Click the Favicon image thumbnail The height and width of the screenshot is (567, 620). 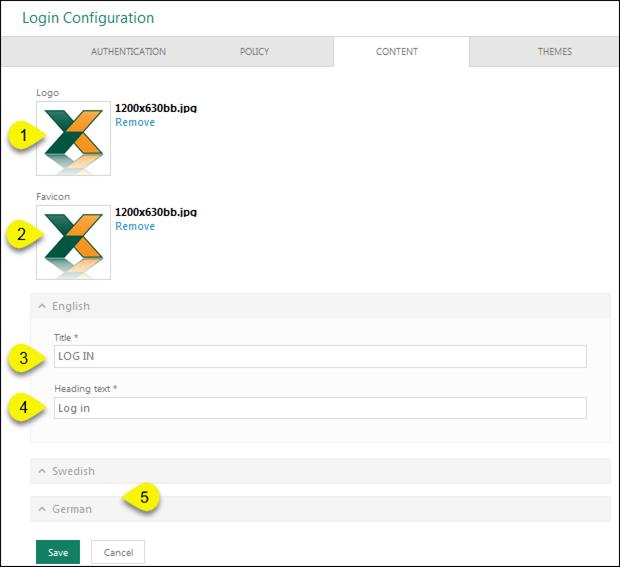pos(74,242)
